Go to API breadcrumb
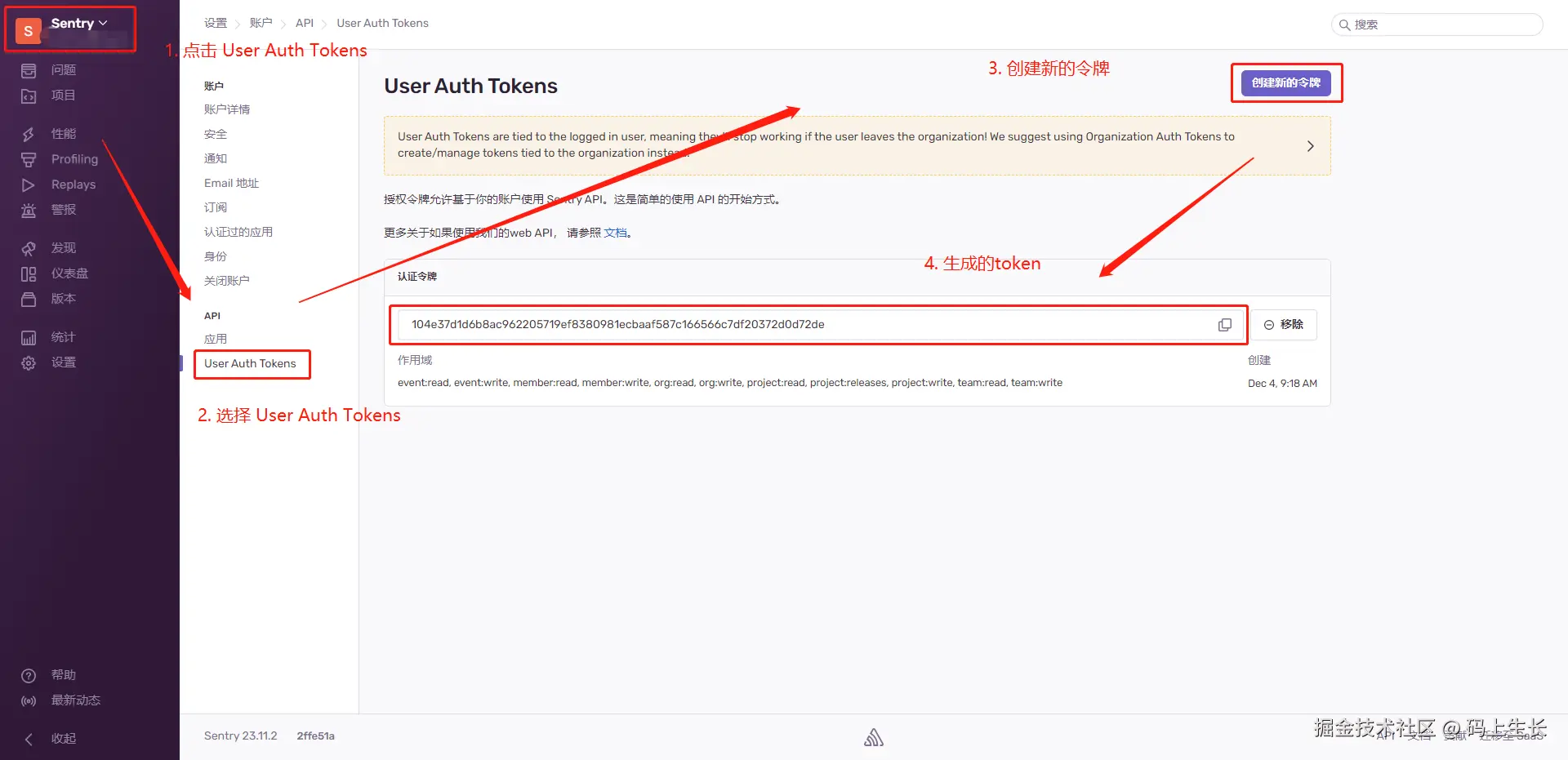The image size is (1568, 760). click(x=305, y=23)
